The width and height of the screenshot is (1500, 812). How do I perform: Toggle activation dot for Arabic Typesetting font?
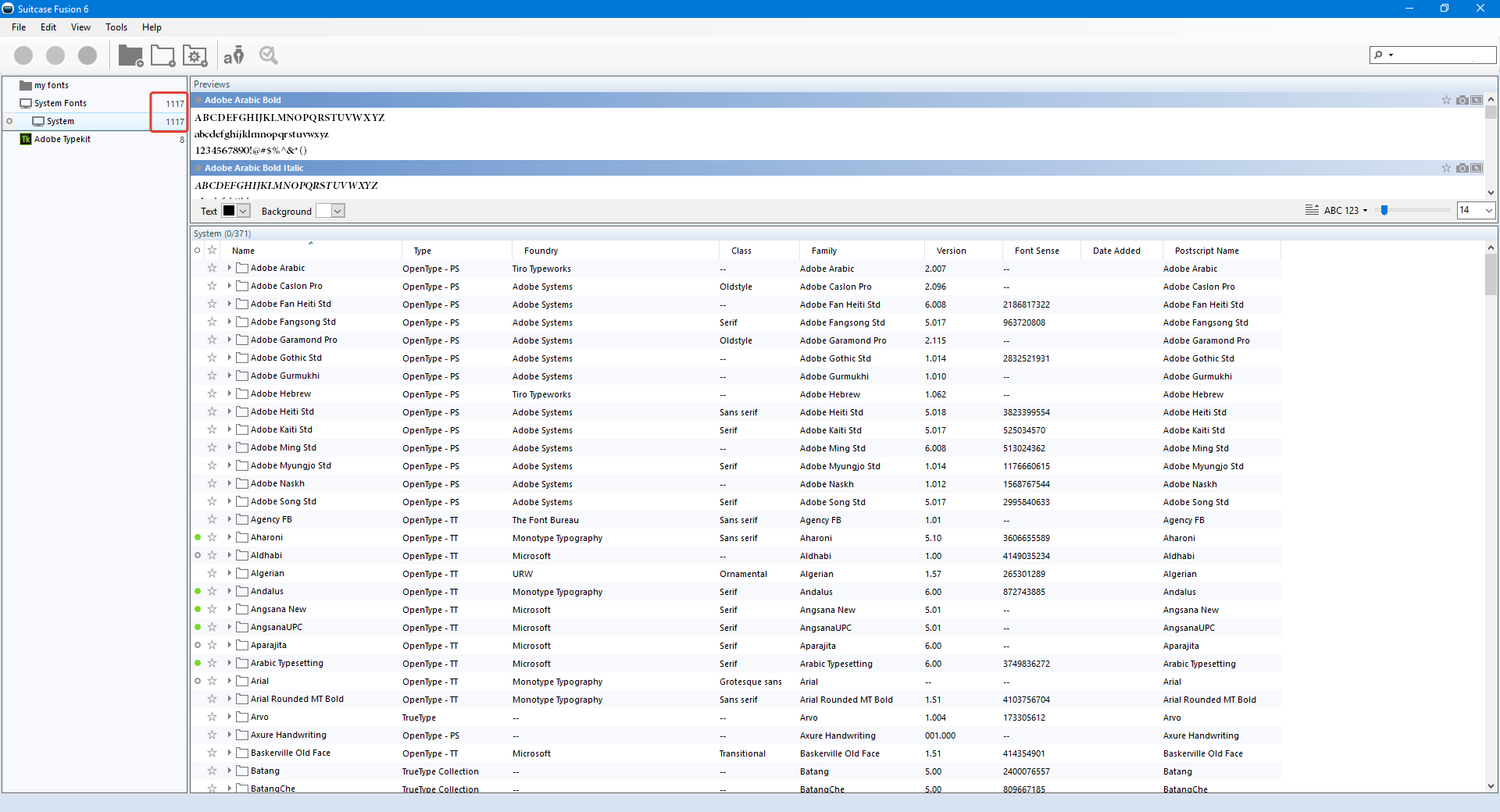coord(198,663)
